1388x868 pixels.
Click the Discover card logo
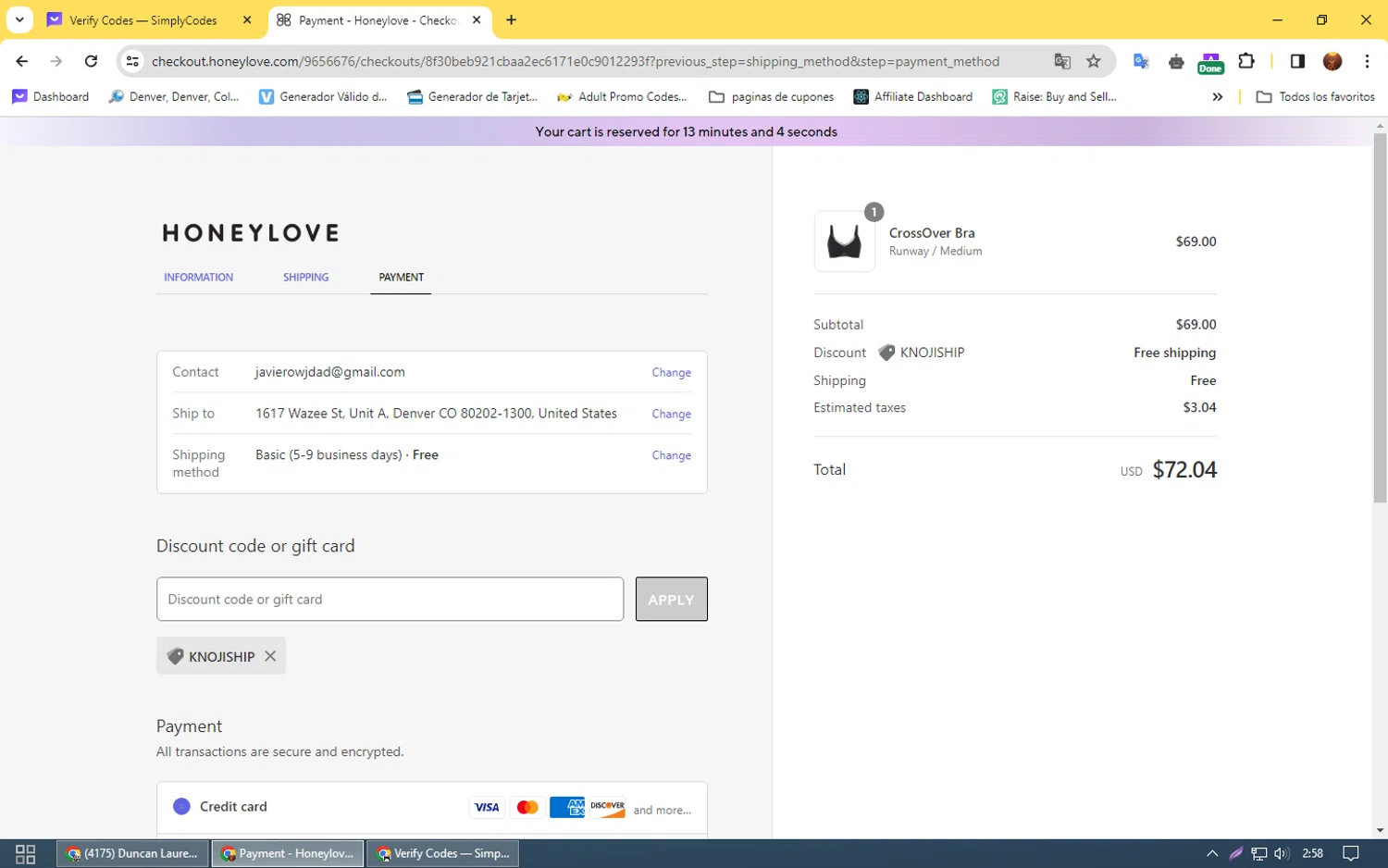pos(607,807)
